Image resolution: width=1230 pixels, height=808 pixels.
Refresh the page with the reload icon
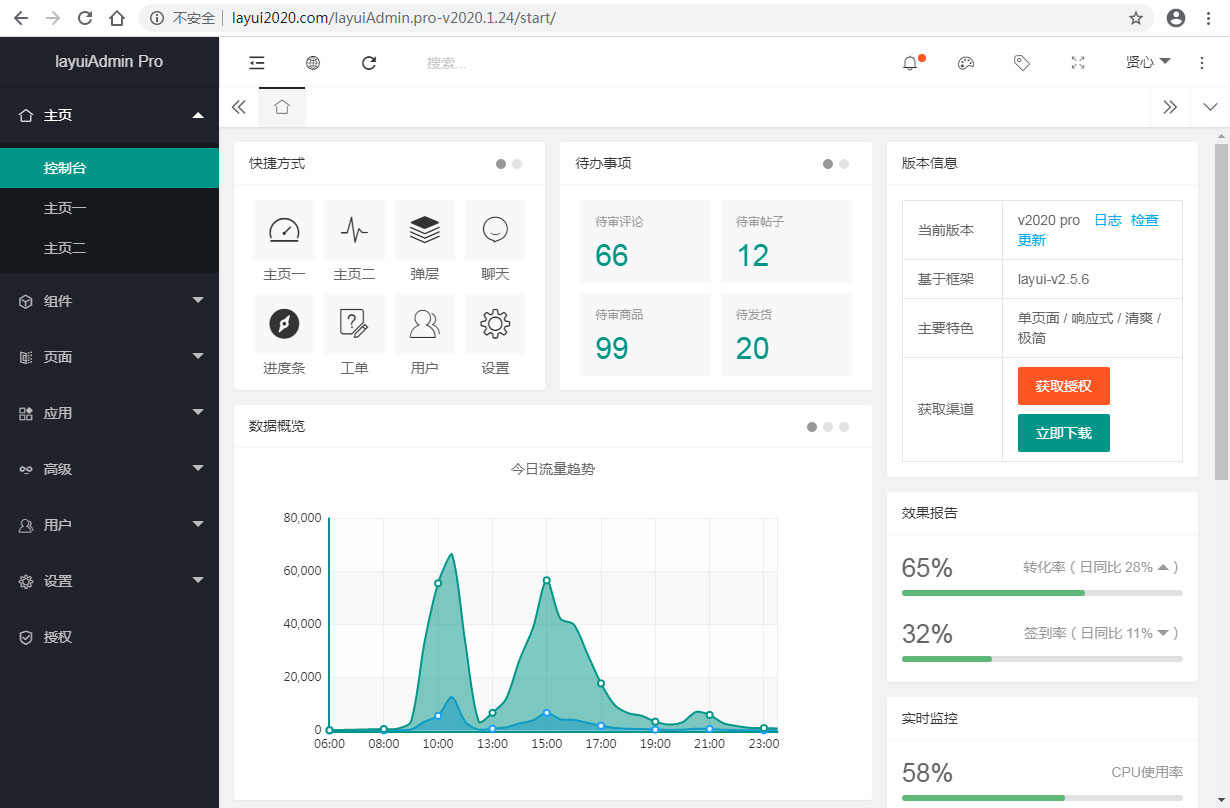click(x=369, y=63)
